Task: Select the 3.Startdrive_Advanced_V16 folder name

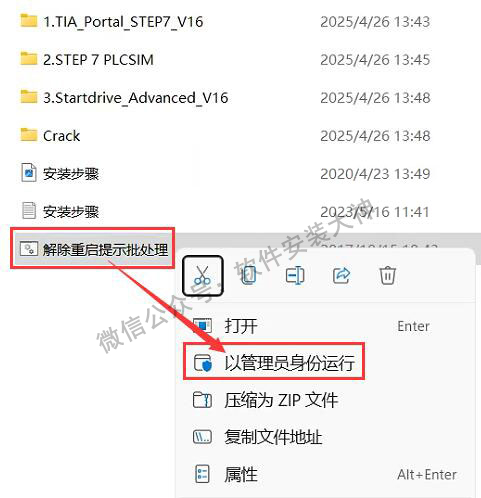Action: (x=136, y=98)
